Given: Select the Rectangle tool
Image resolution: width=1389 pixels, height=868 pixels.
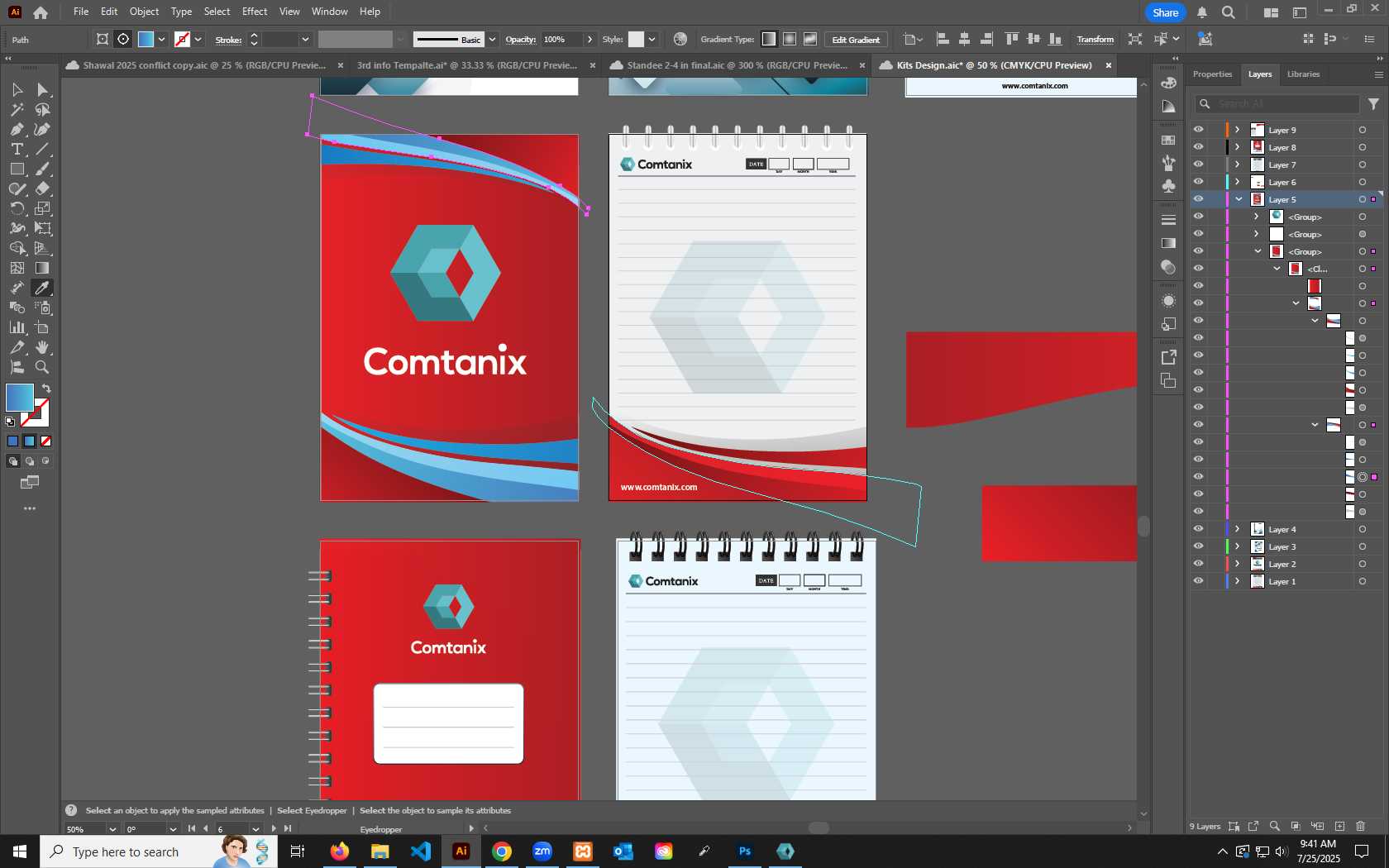Looking at the screenshot, I should [x=17, y=169].
